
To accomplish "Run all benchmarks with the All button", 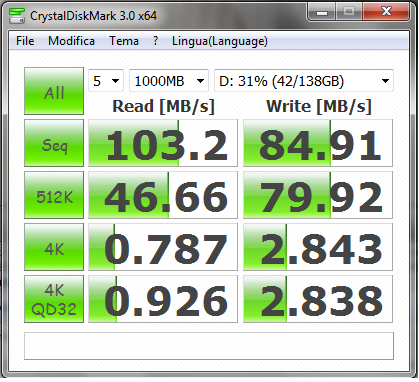I will pos(54,91).
